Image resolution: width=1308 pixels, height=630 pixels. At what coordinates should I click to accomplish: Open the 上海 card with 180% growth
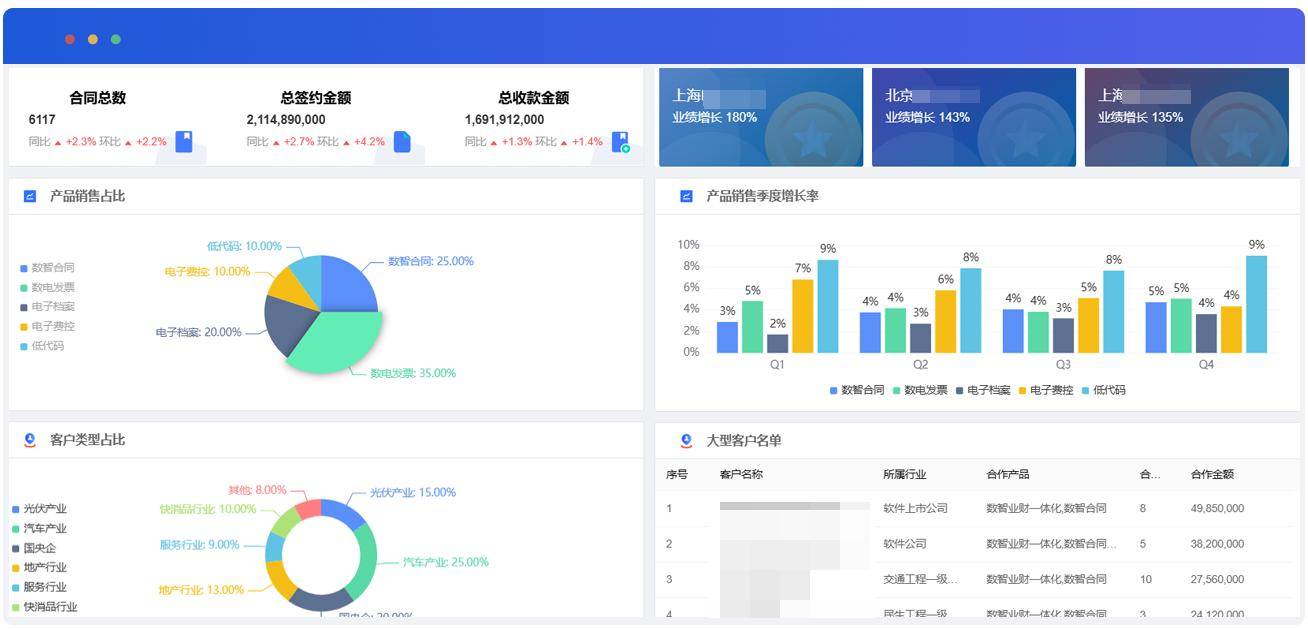(760, 117)
